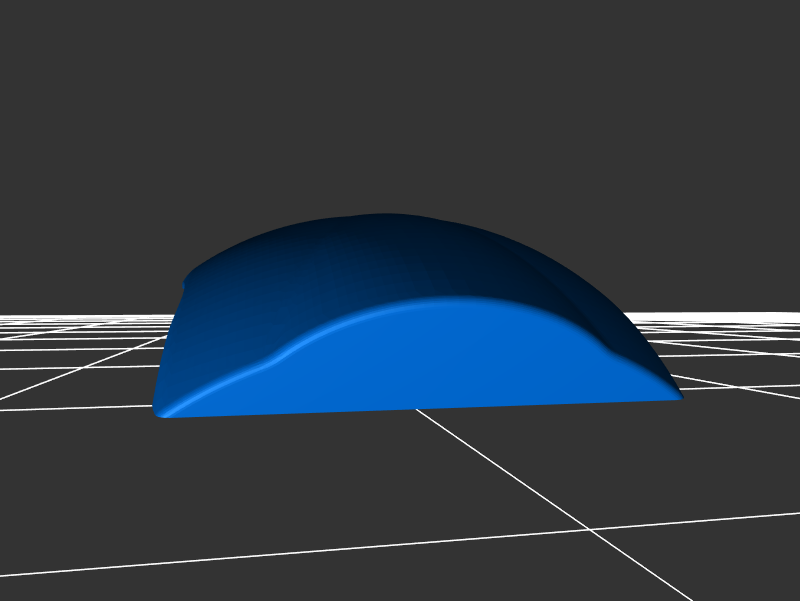The image size is (800, 601).
Task: Click the highest point of the blue dome
Action: (380, 217)
